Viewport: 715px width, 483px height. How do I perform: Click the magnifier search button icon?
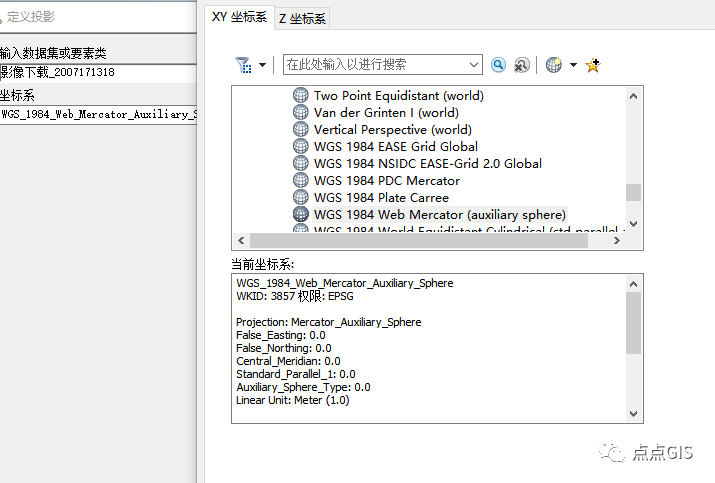pyautogui.click(x=498, y=65)
